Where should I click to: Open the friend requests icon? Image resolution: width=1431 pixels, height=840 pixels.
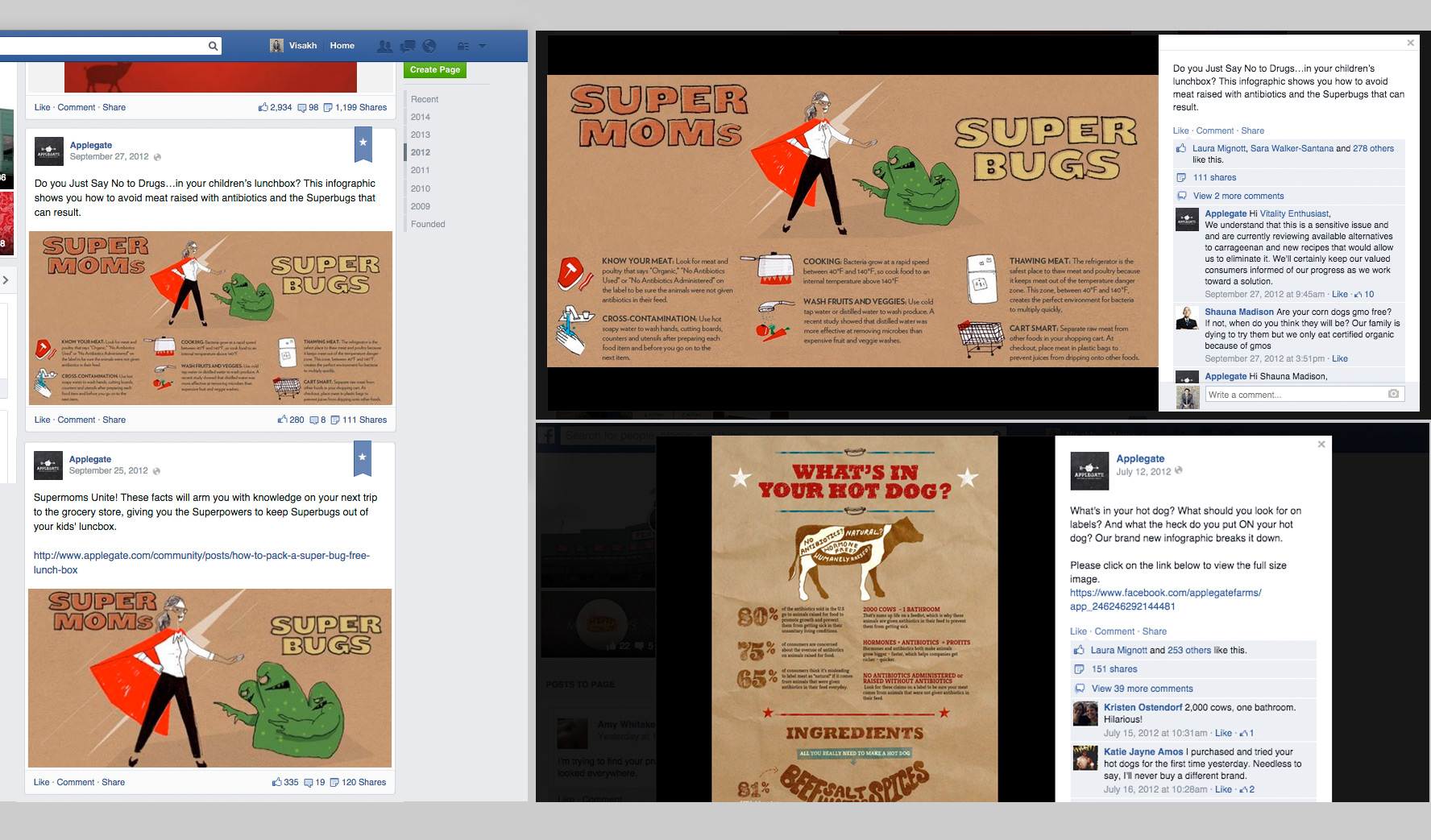(384, 46)
